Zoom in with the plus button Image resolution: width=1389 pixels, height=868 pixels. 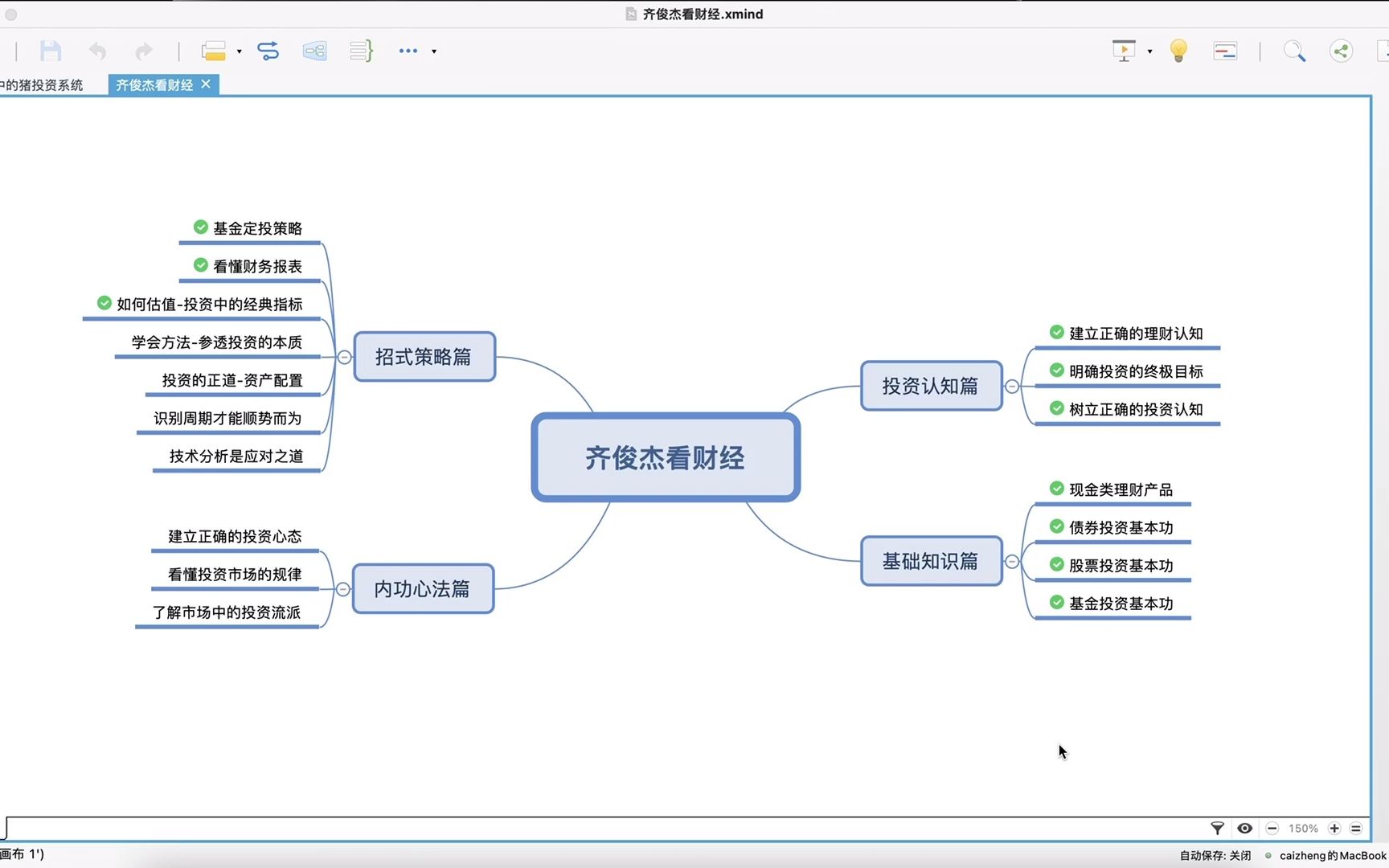click(1334, 828)
